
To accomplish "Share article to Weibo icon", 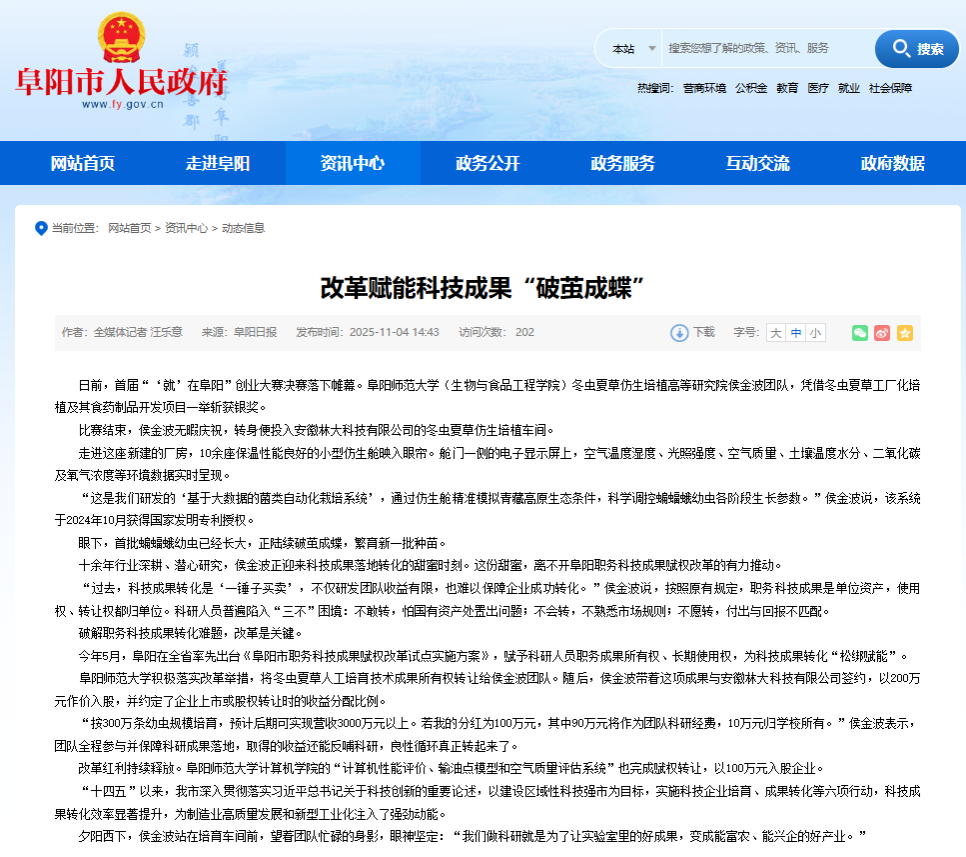I will (x=882, y=333).
